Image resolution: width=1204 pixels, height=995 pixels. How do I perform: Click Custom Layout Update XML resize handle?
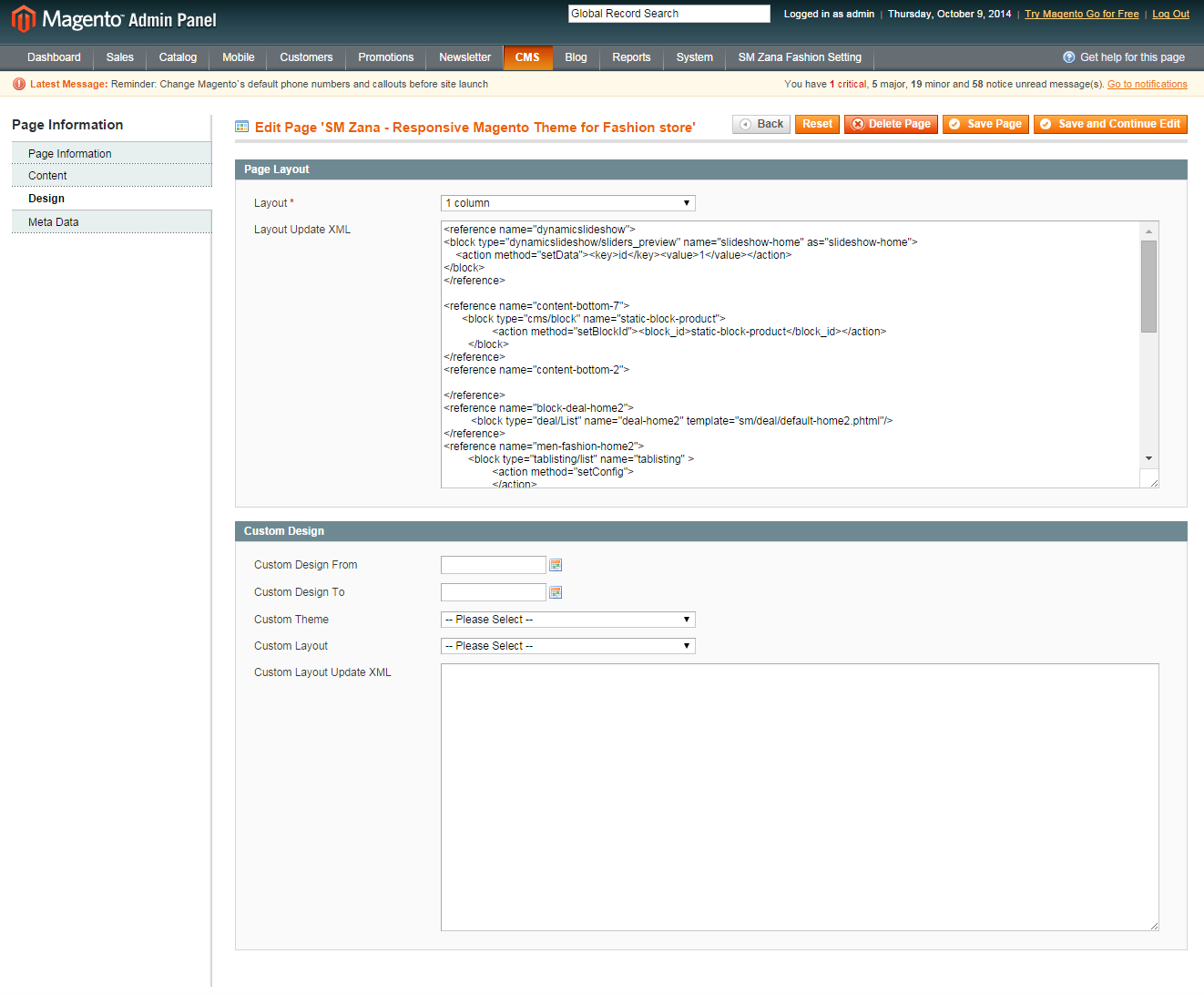point(1154,926)
